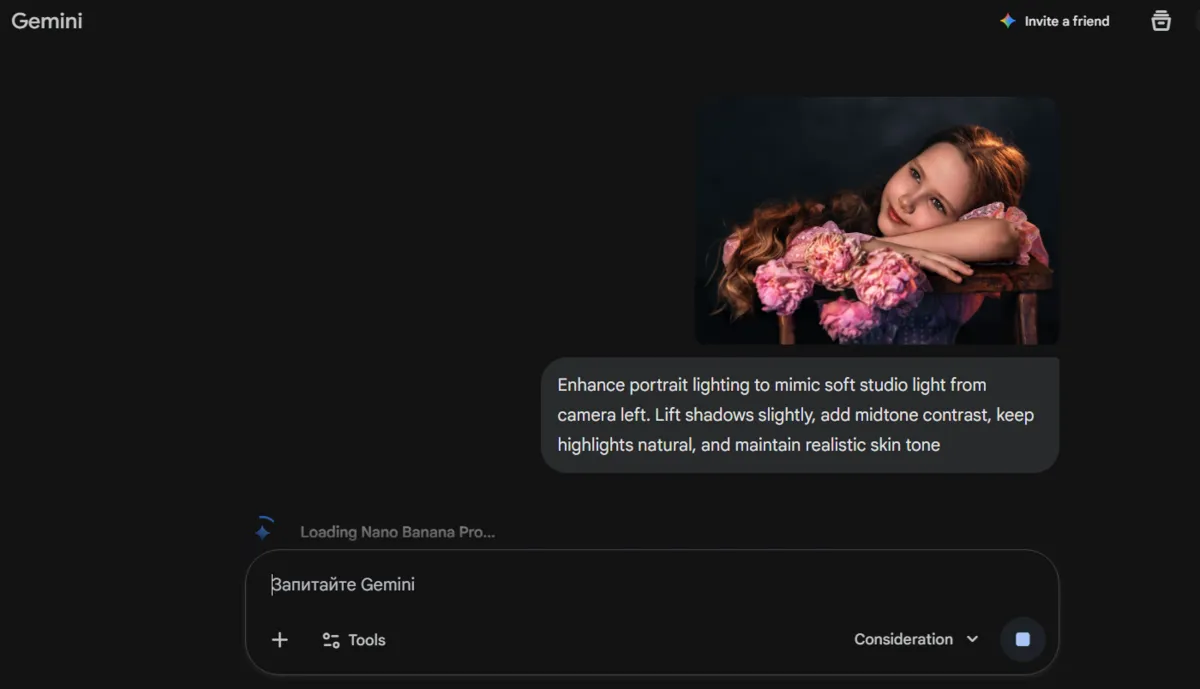
Task: Click the stop generation button
Action: click(1023, 639)
